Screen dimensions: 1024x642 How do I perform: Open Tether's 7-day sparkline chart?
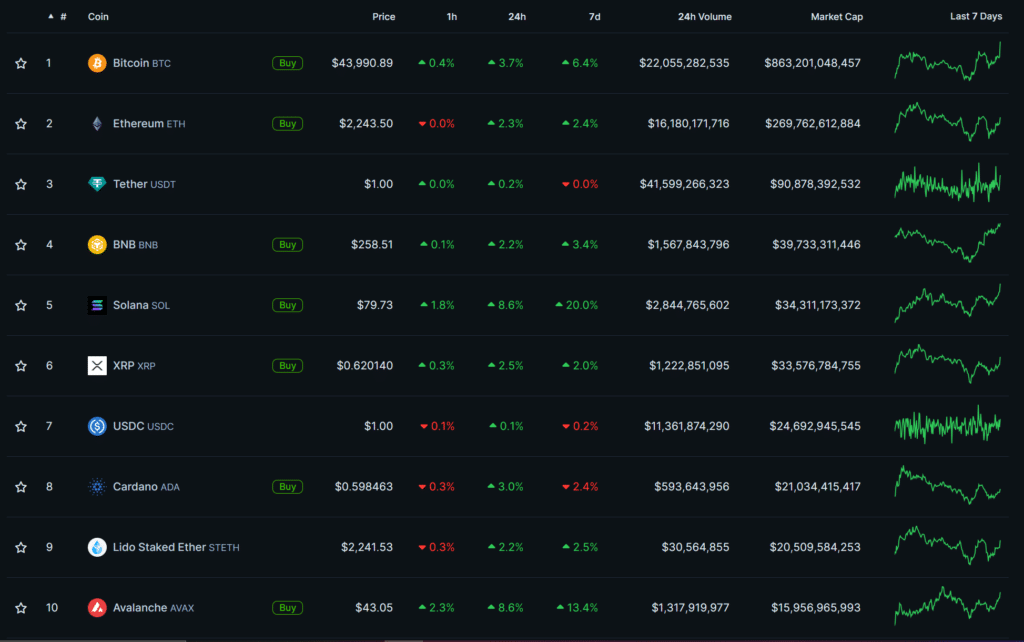tap(948, 183)
